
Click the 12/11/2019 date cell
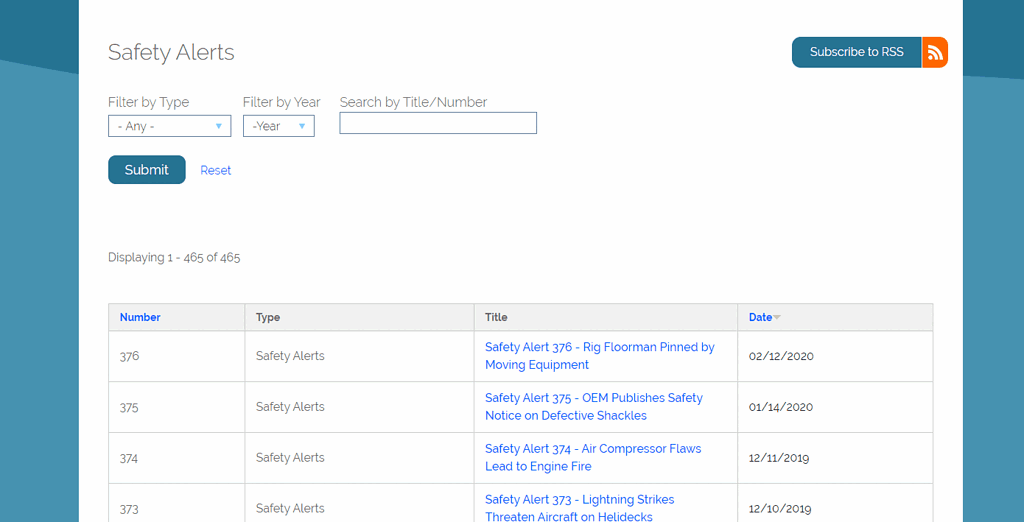point(779,458)
